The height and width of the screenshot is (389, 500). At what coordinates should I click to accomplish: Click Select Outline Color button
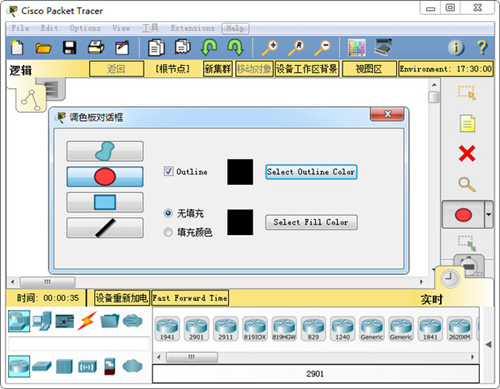[311, 172]
